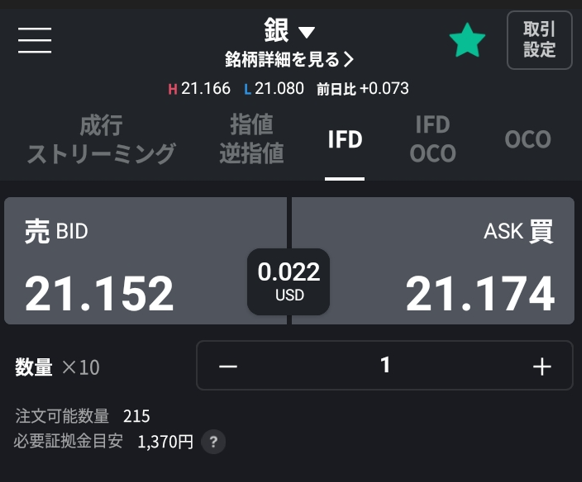Expand the 銀 instrument dropdown arrow
The image size is (582, 482).
[307, 32]
